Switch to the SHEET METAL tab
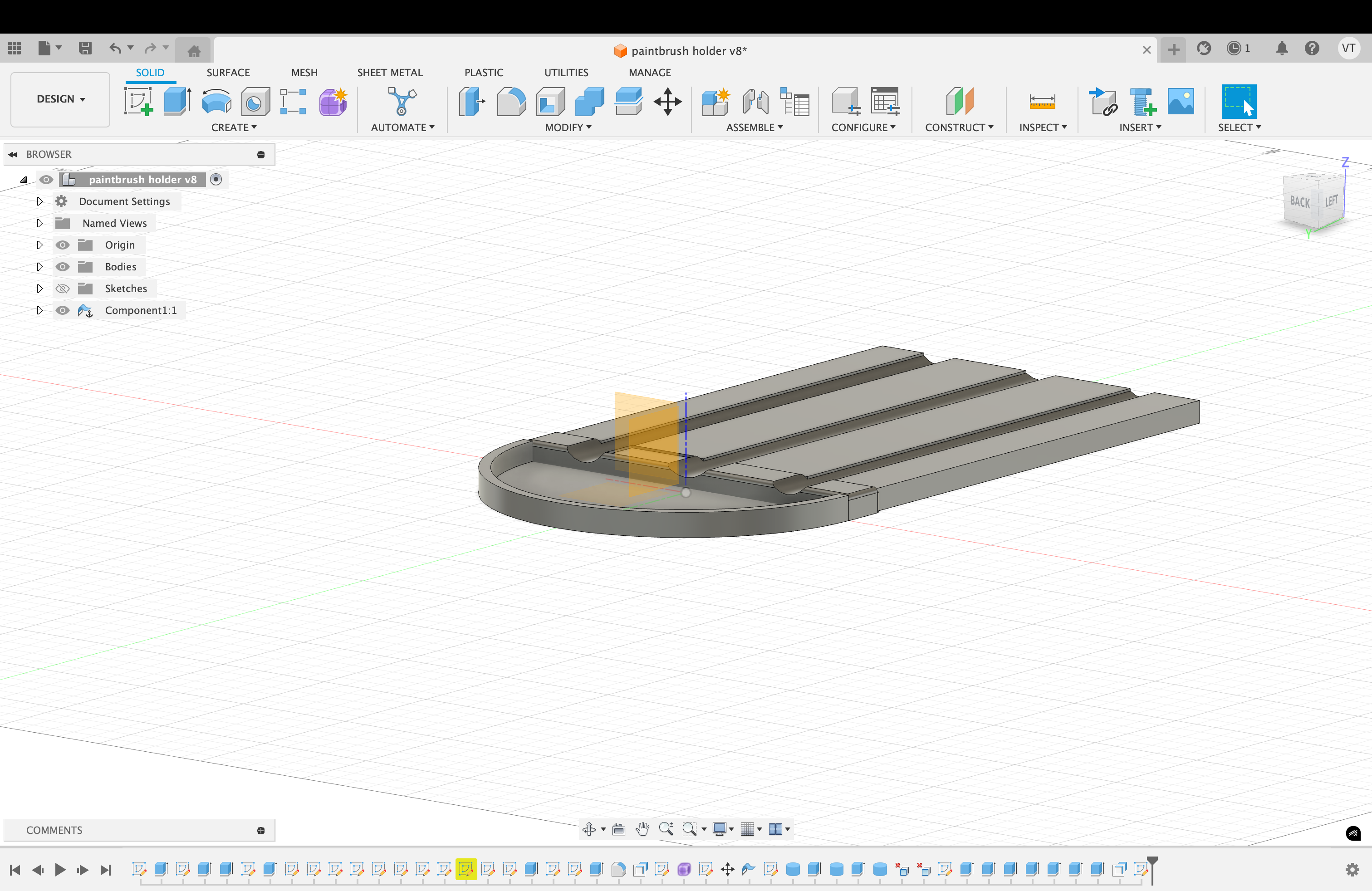This screenshot has height=891, width=1372. [x=390, y=73]
